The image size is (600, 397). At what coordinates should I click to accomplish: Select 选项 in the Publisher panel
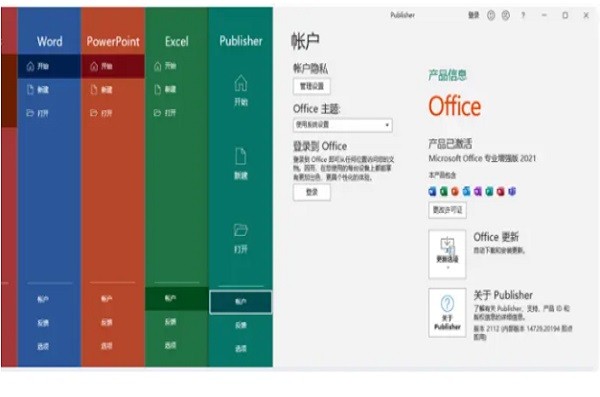241,348
